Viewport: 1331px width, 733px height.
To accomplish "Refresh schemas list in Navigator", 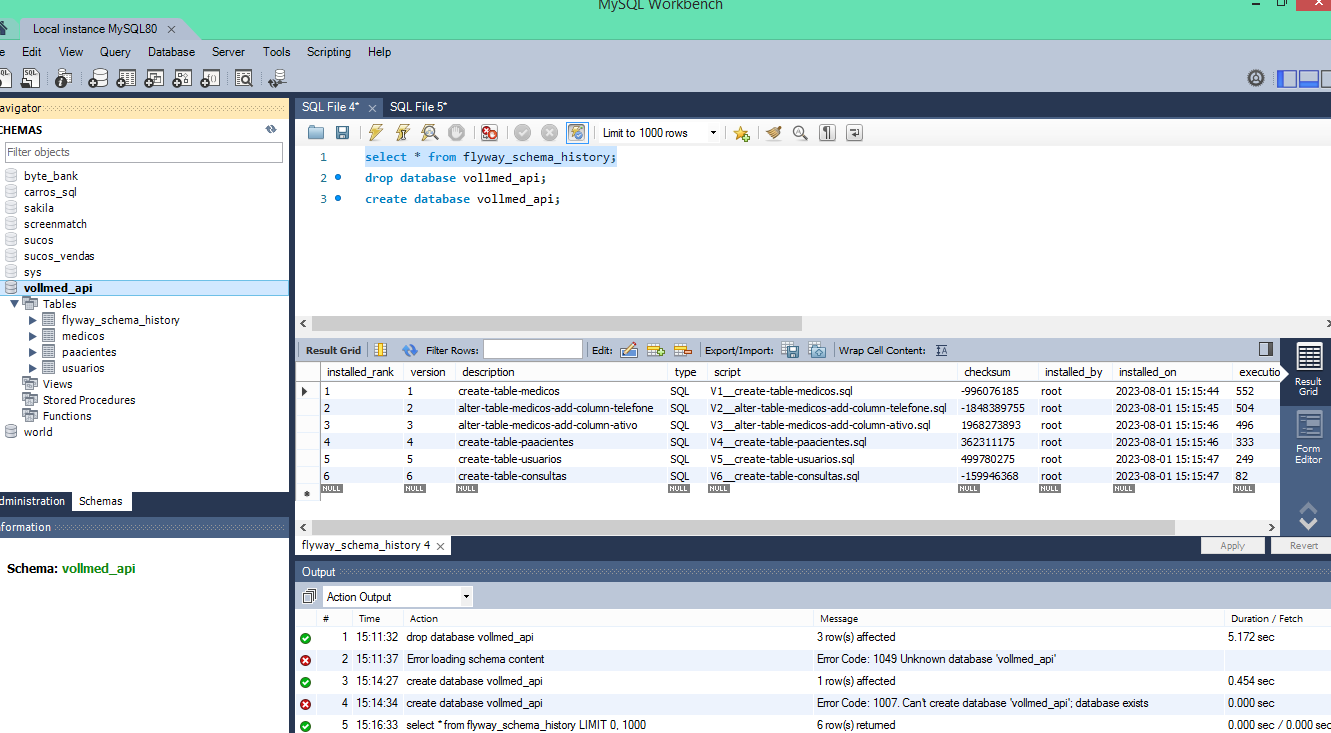I will 270,129.
